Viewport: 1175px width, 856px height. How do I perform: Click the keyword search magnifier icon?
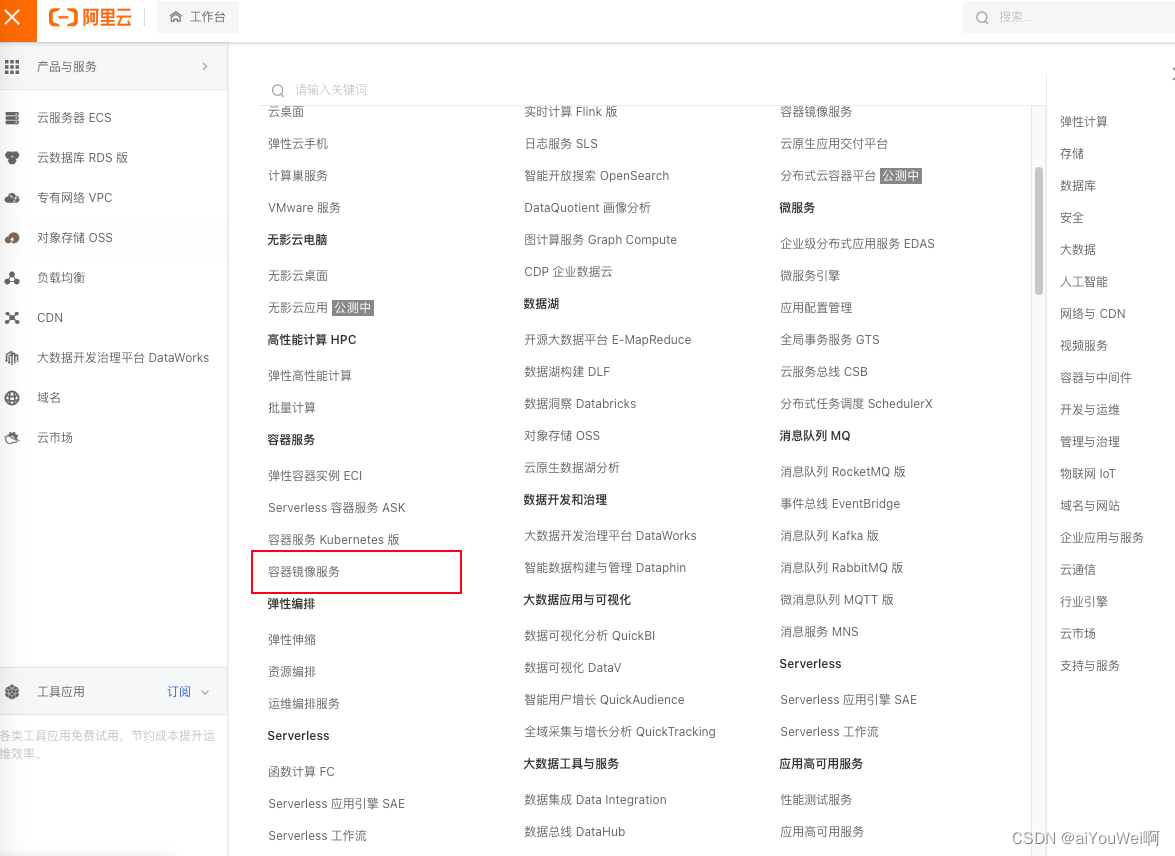click(278, 91)
